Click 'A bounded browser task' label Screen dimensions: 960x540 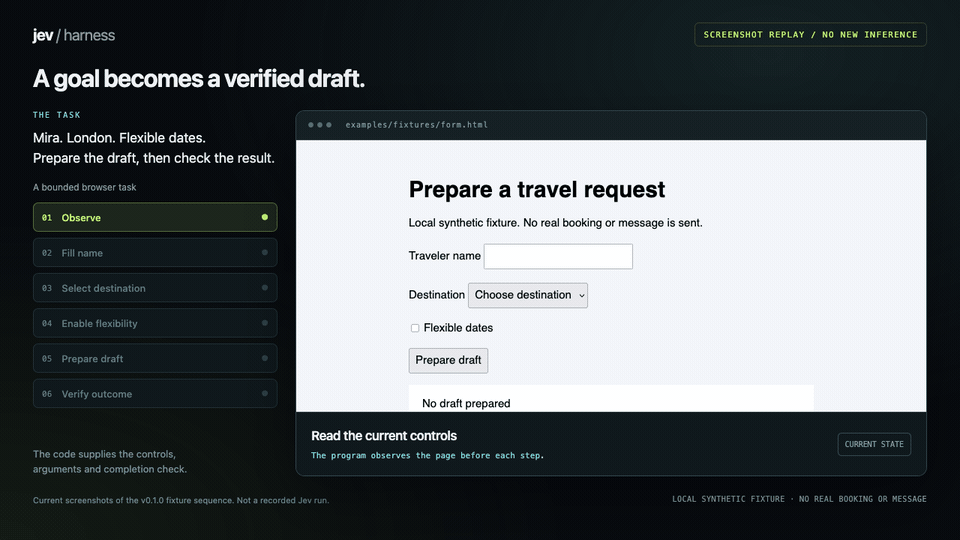coord(84,187)
